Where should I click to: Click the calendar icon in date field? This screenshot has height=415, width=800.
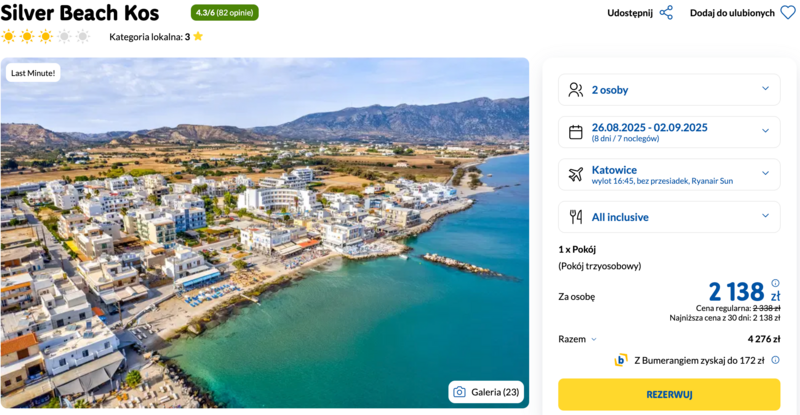pyautogui.click(x=576, y=132)
